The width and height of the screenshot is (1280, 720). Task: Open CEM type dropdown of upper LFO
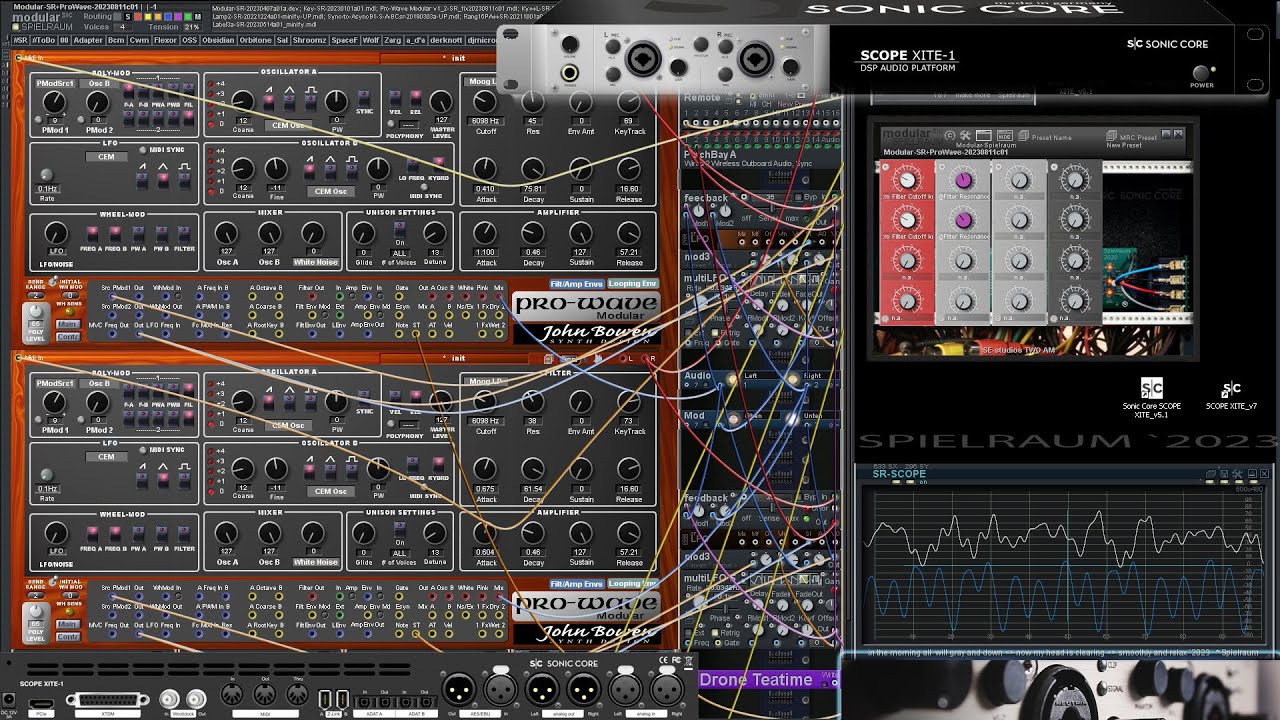106,156
